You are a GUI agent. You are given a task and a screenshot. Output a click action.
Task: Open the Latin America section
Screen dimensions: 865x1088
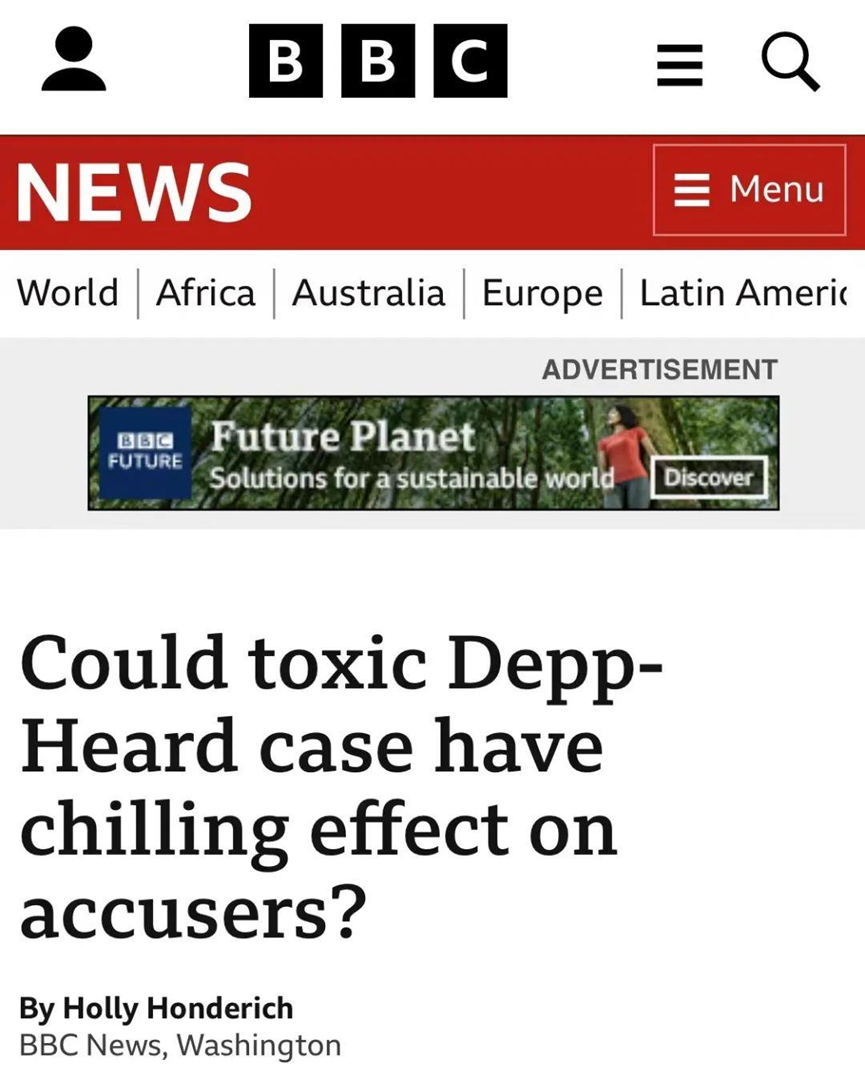click(744, 292)
